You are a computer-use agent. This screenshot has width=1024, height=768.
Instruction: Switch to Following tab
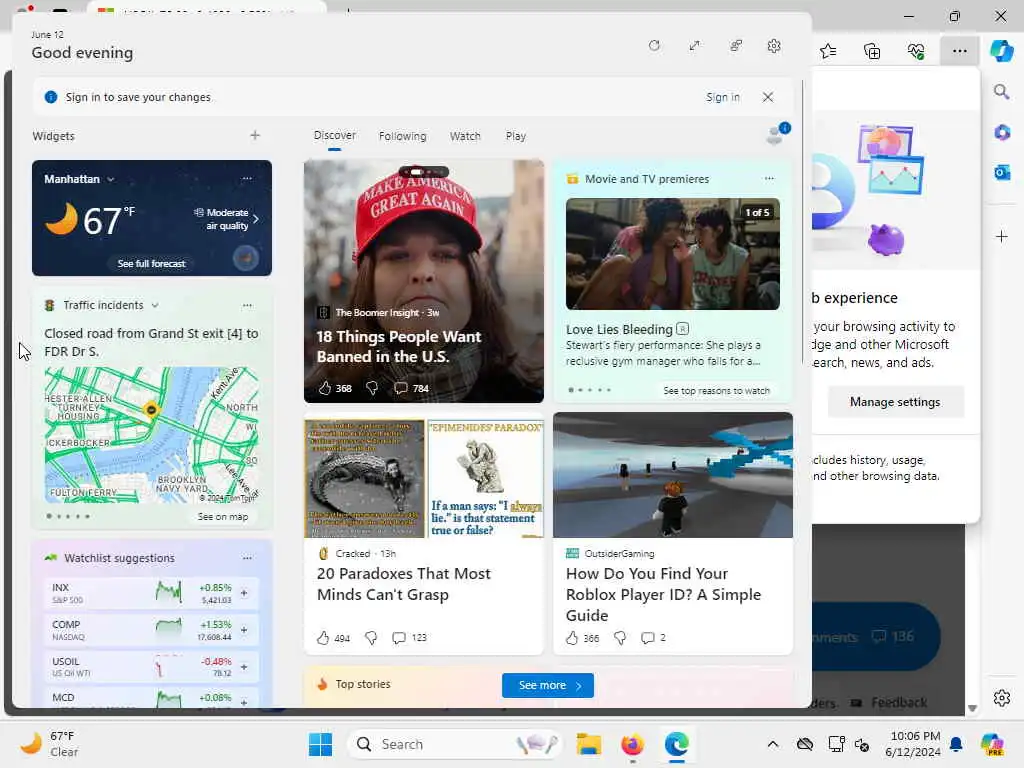point(402,136)
